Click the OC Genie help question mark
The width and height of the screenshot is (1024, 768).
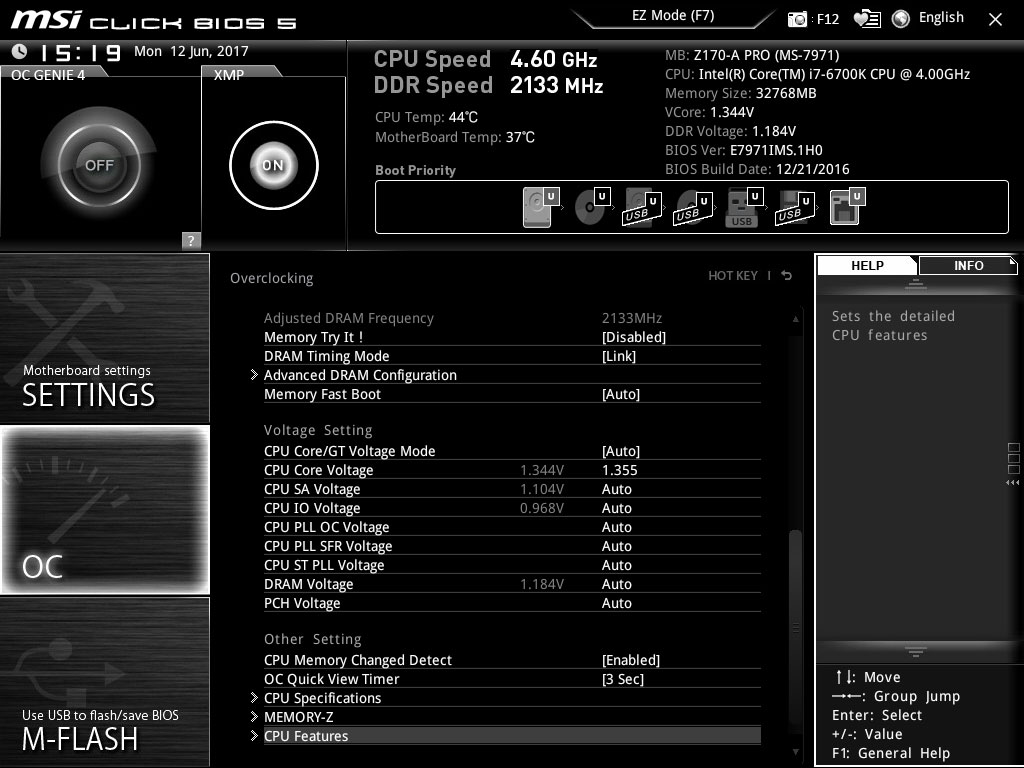191,240
